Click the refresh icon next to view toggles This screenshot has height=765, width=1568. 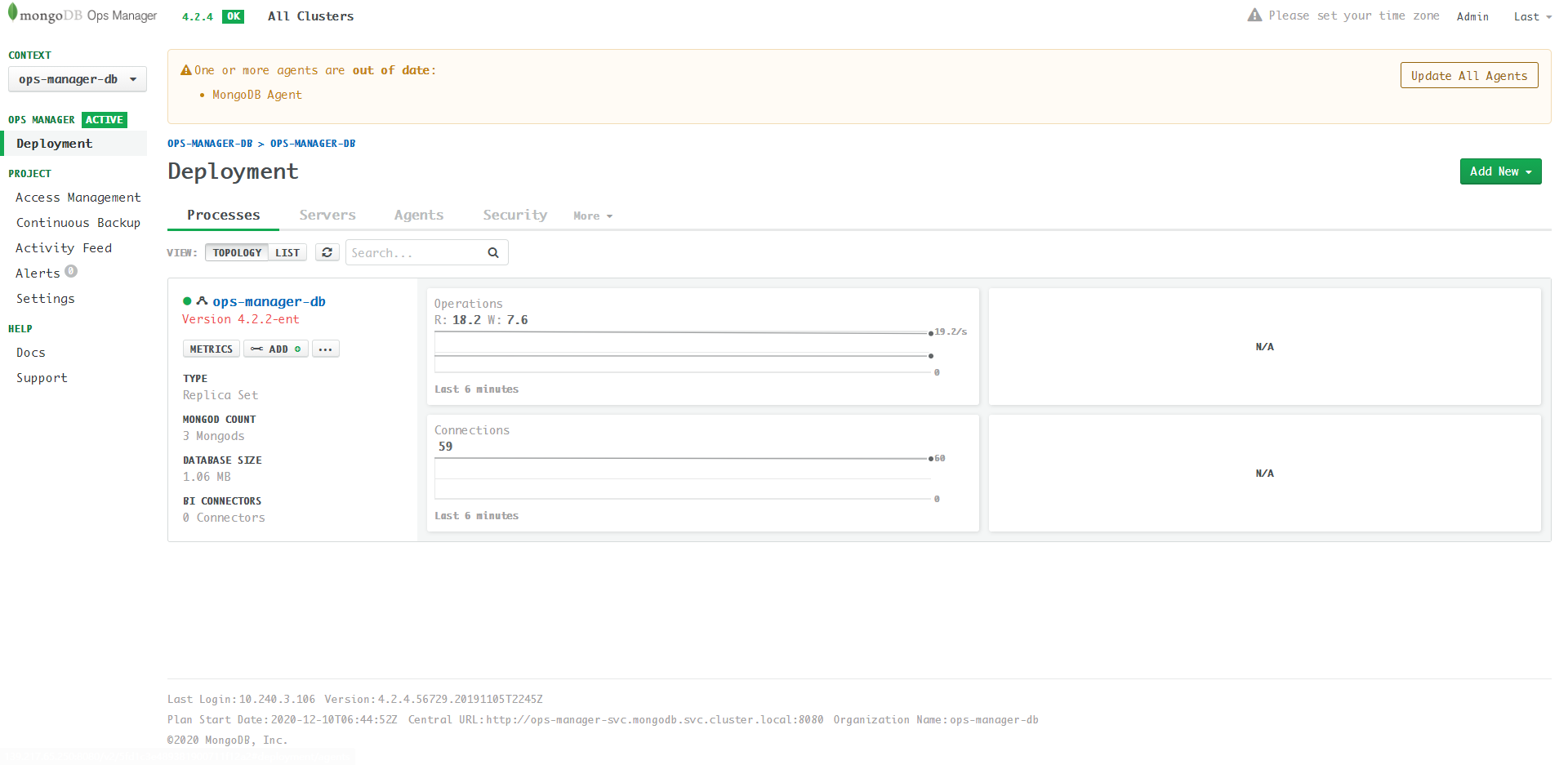click(x=327, y=251)
